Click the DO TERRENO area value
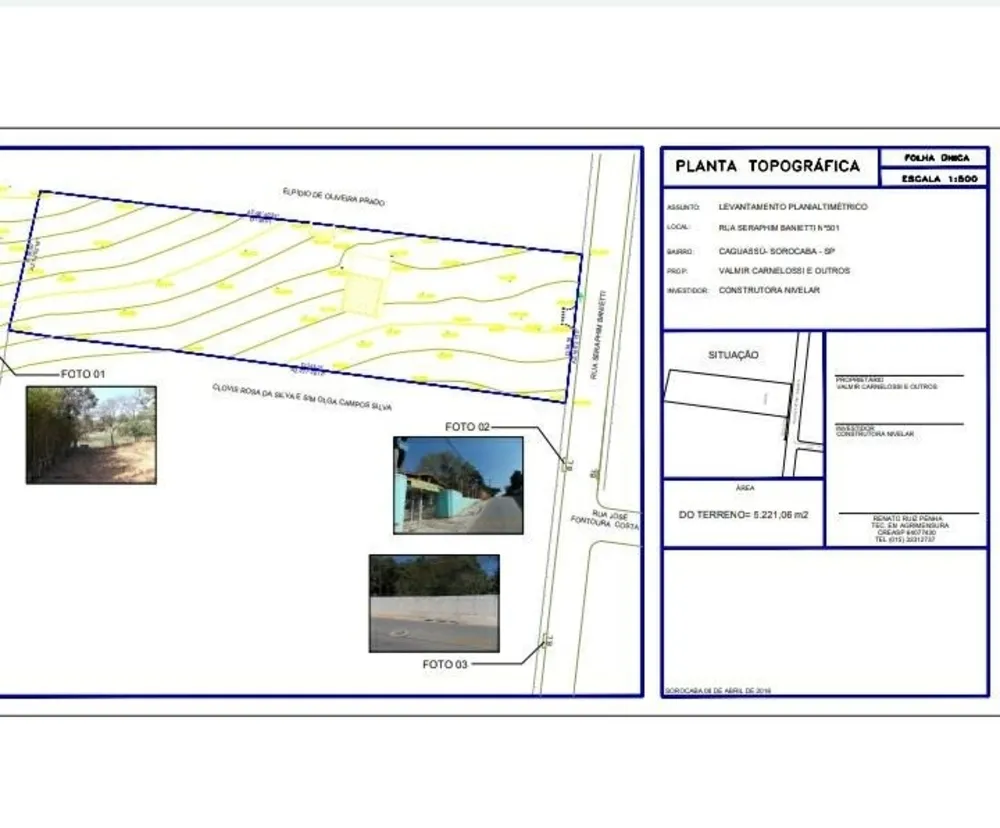The image size is (1000, 828). tap(743, 515)
